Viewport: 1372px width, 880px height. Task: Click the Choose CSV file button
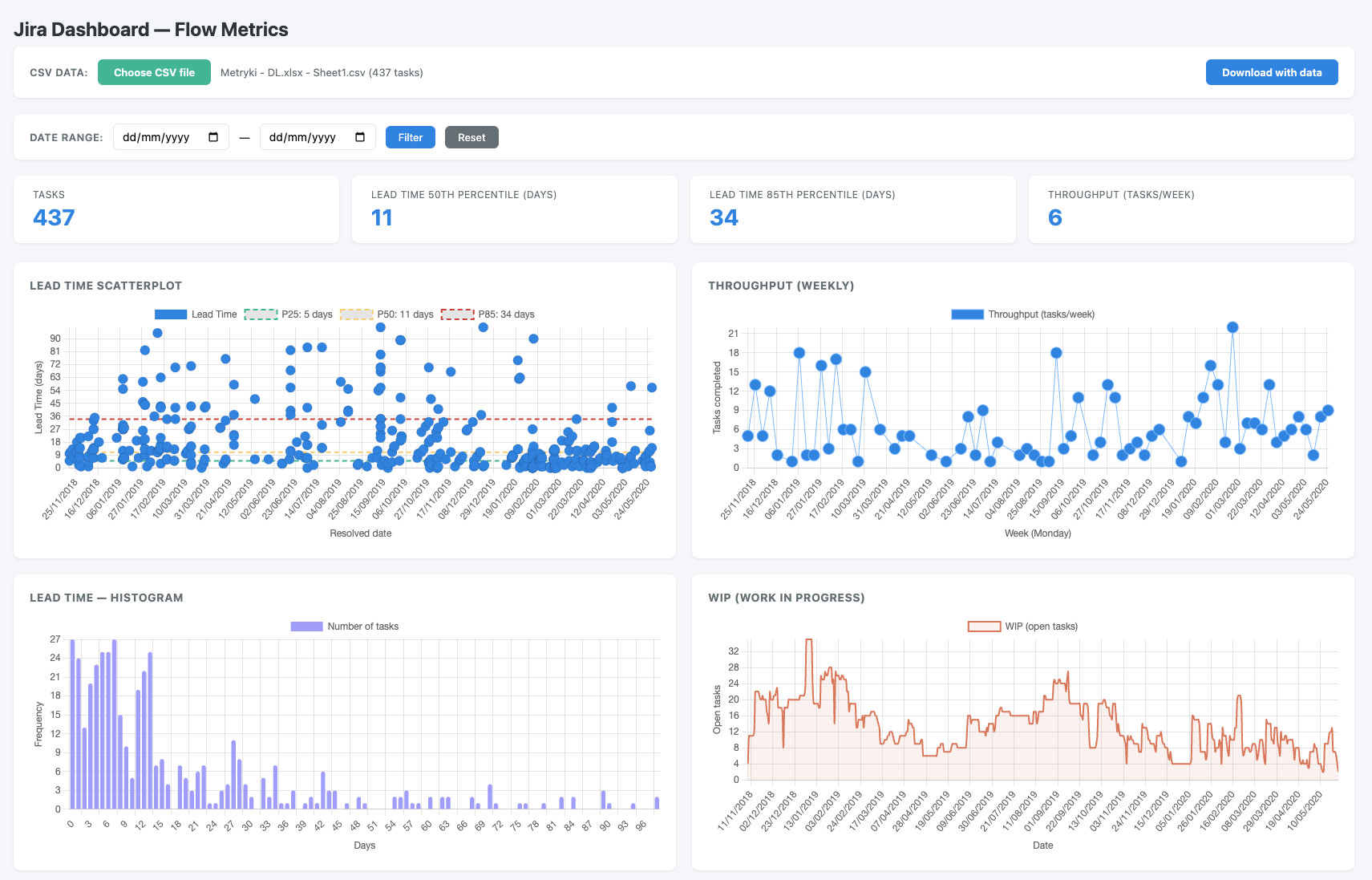click(154, 72)
